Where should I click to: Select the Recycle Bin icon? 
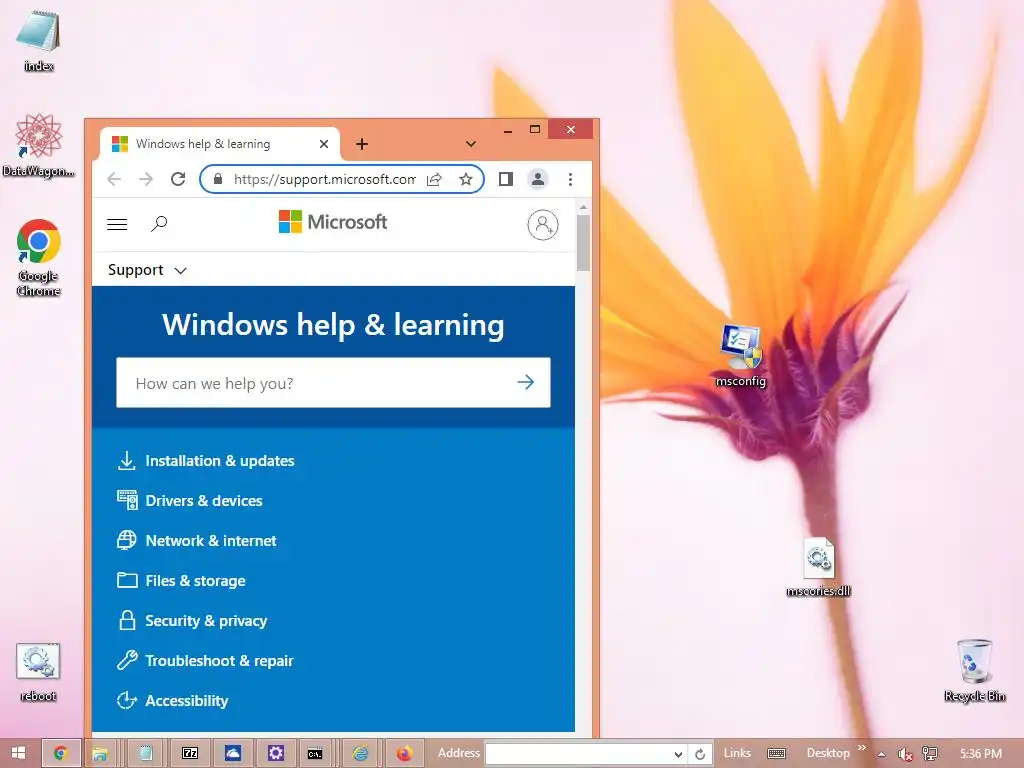[x=974, y=671]
